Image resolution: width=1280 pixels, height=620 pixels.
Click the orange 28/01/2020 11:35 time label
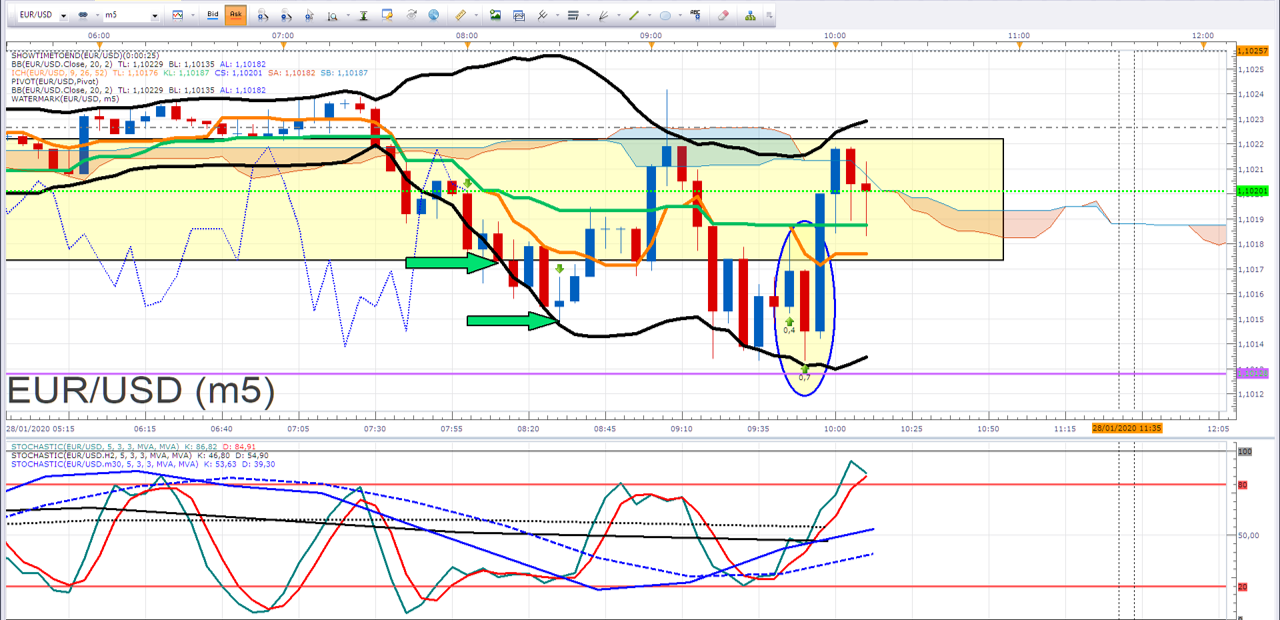1126,428
